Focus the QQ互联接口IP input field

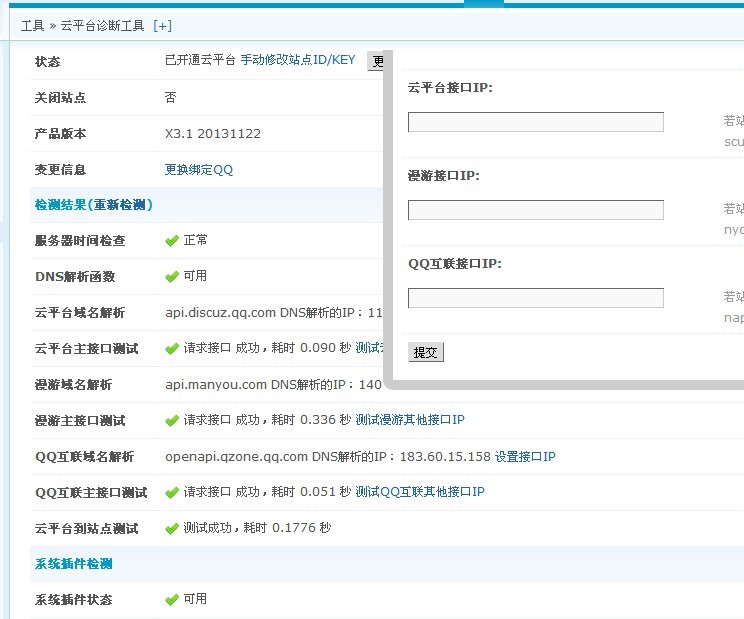tap(535, 298)
